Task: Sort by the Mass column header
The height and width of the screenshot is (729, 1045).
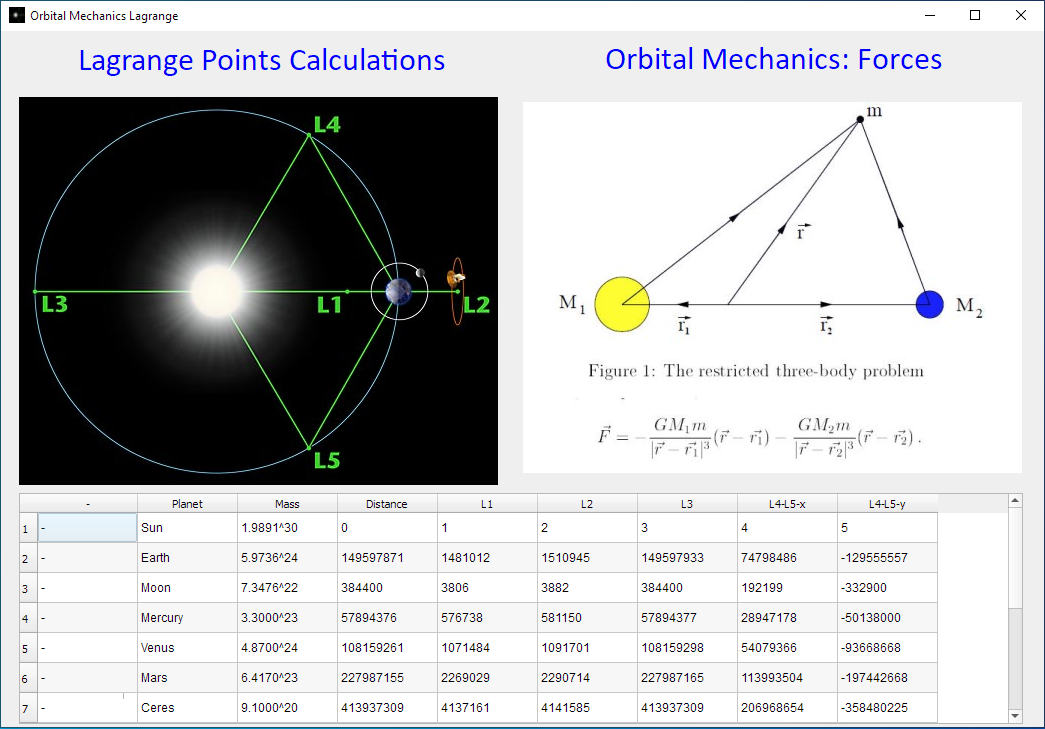Action: (287, 504)
